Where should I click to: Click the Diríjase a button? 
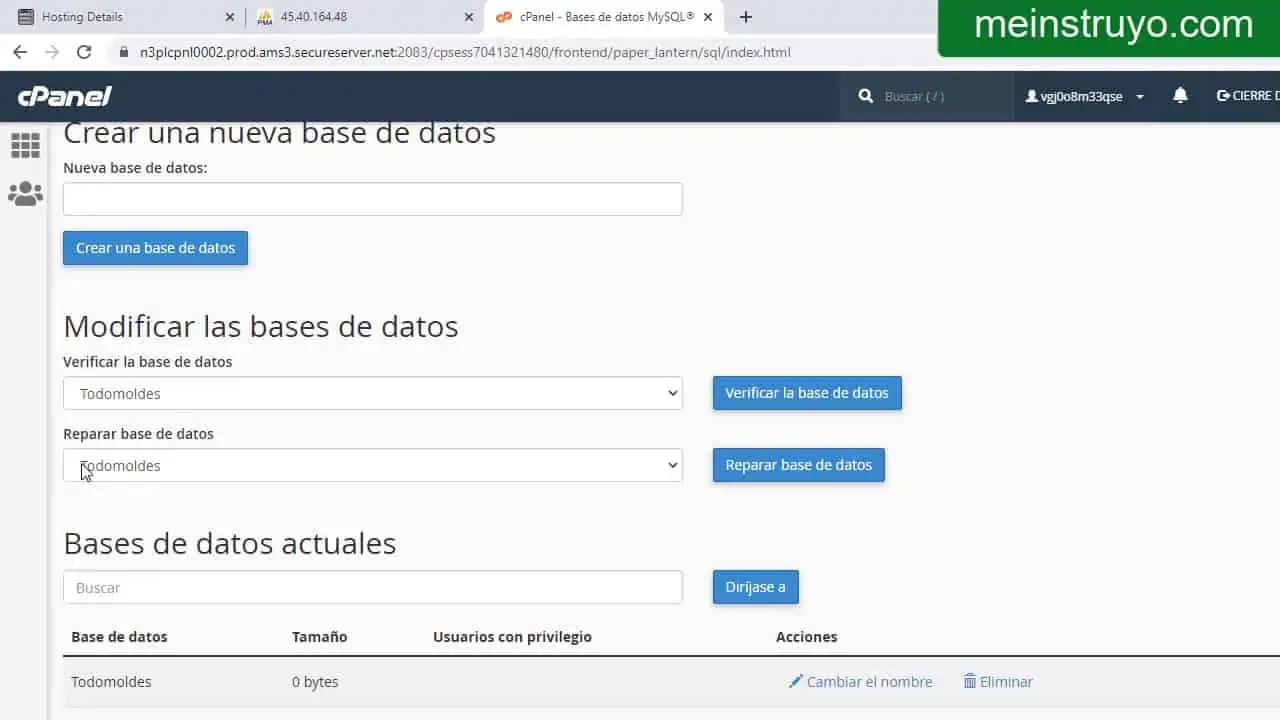[756, 587]
